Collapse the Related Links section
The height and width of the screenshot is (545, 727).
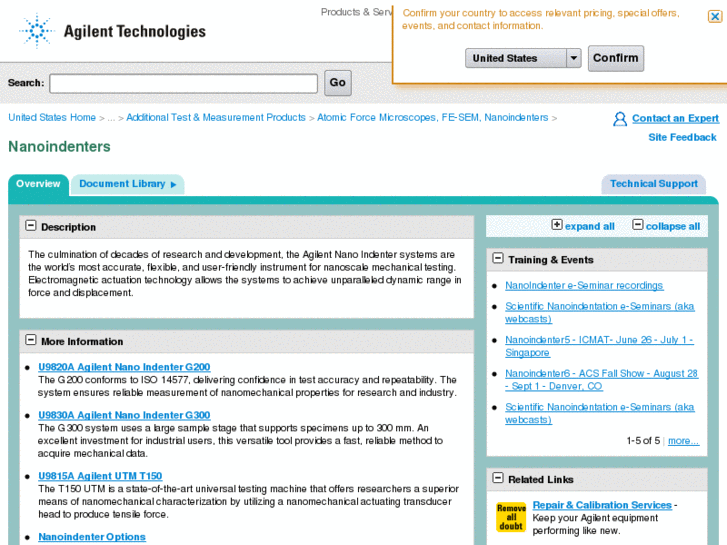(x=498, y=478)
